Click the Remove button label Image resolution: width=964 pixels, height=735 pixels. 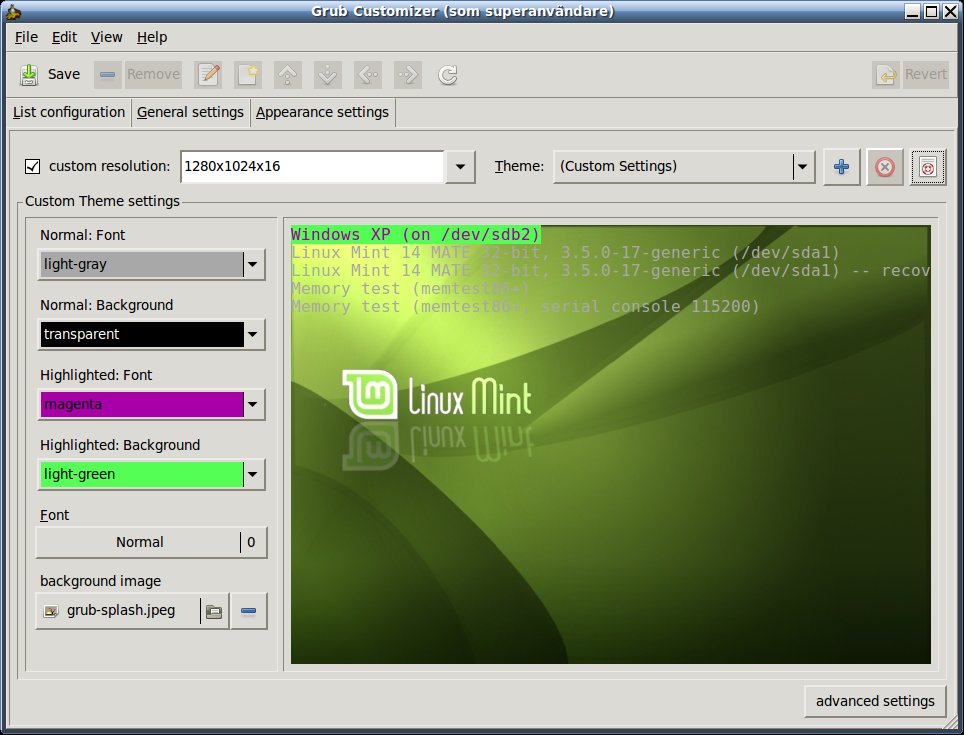pos(153,75)
